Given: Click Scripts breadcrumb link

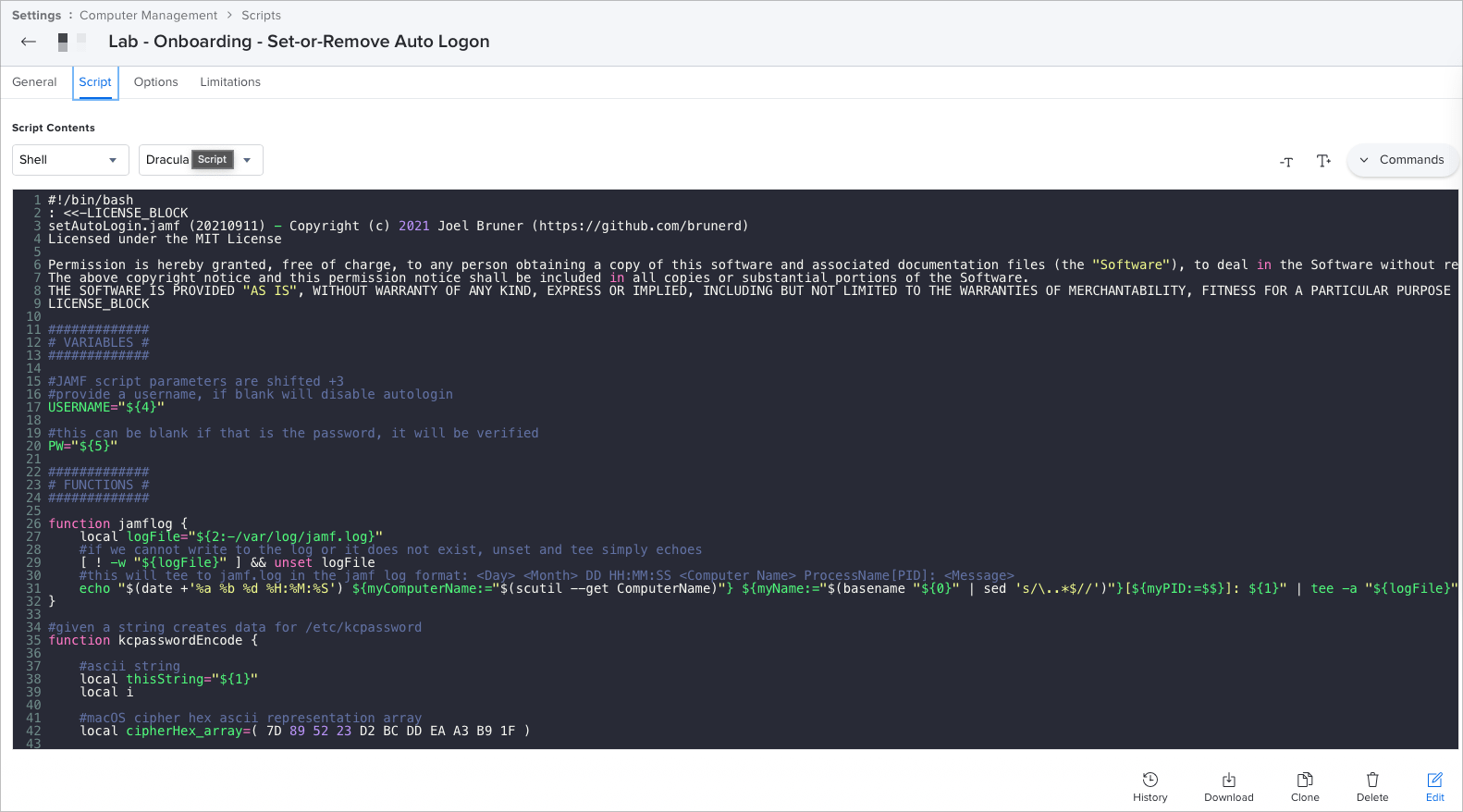Looking at the screenshot, I should 261,16.
